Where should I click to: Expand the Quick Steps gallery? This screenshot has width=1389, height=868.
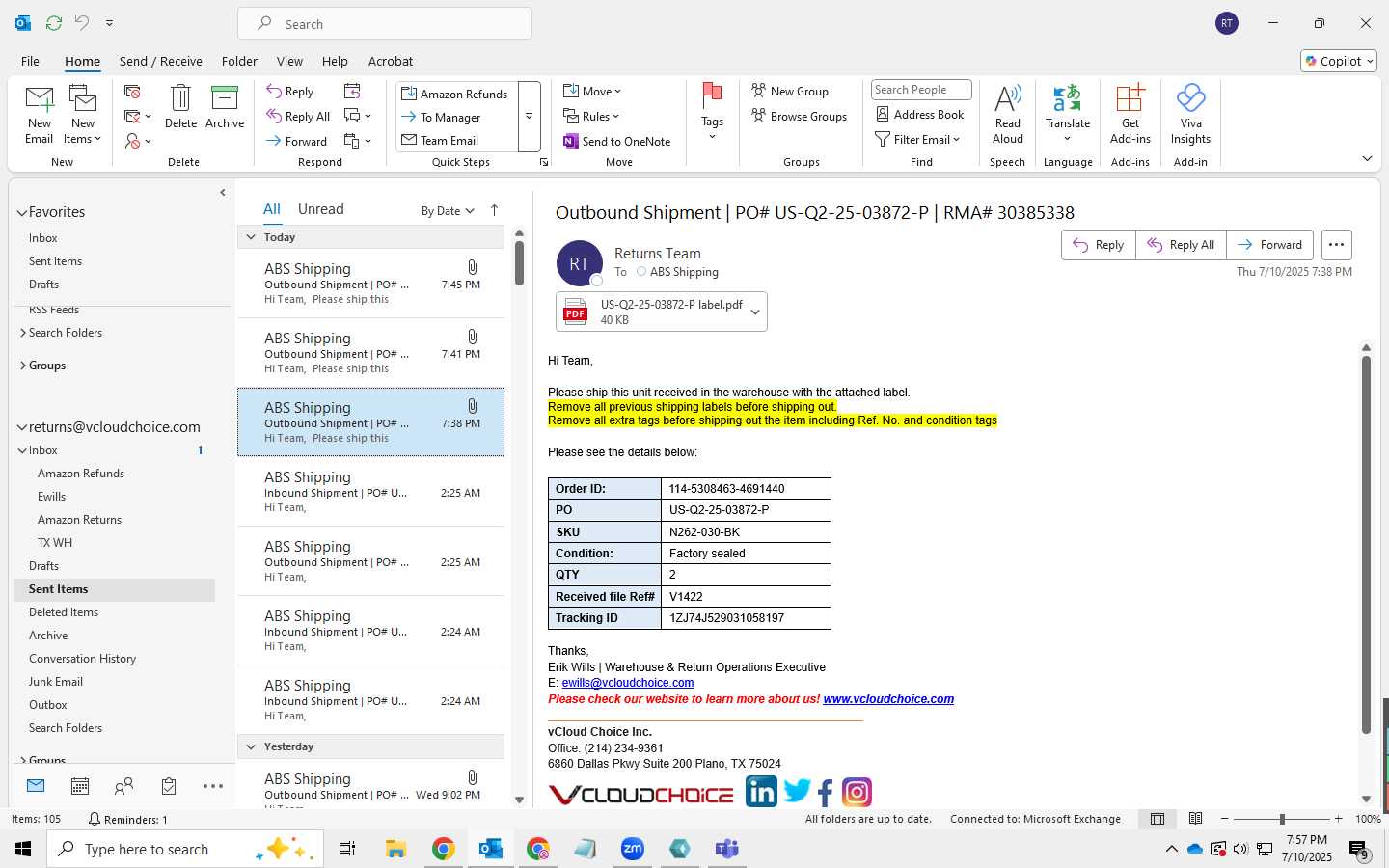pyautogui.click(x=529, y=117)
